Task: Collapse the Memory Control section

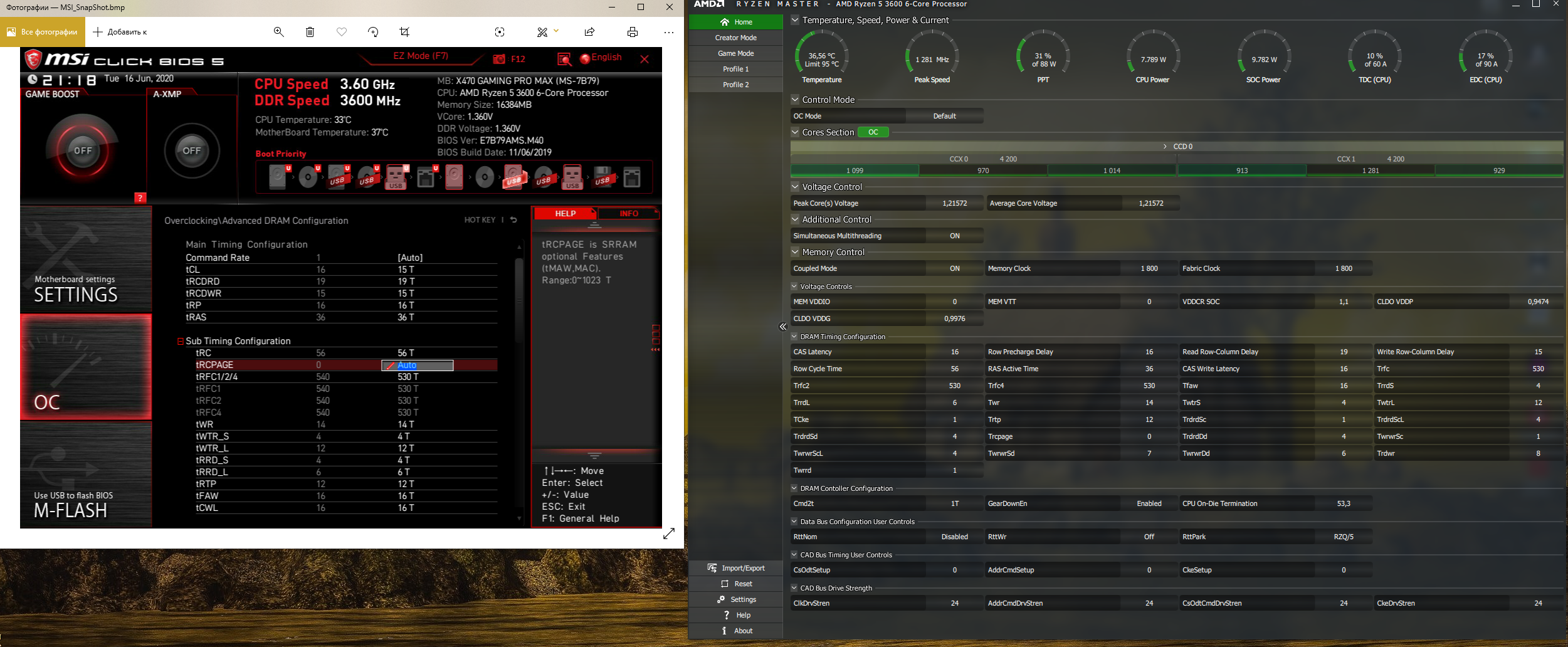Action: click(795, 252)
